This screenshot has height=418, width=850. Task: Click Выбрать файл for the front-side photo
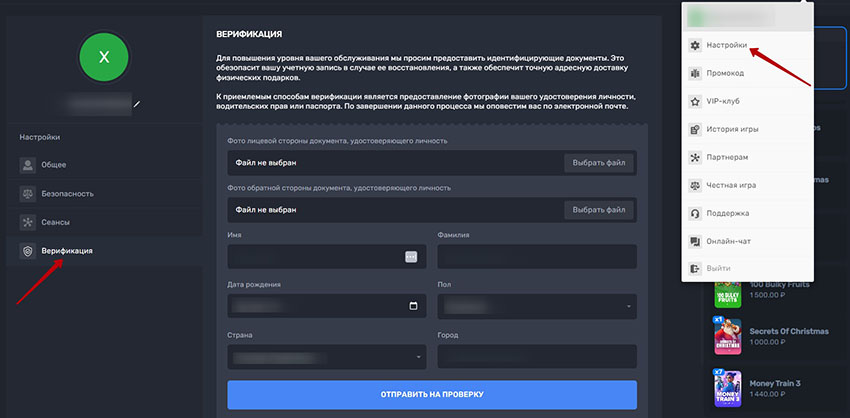click(599, 163)
